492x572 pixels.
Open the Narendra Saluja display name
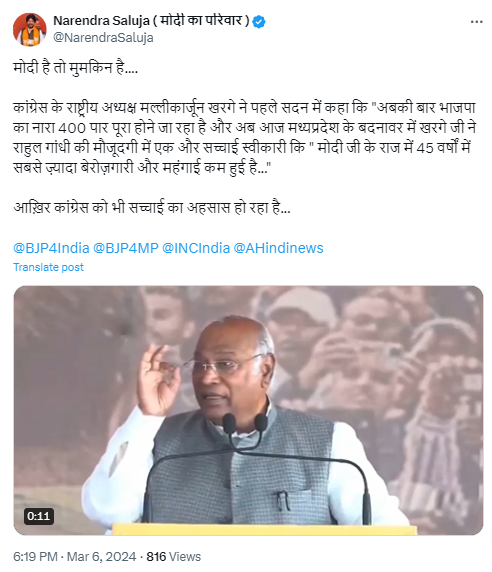tap(151, 21)
